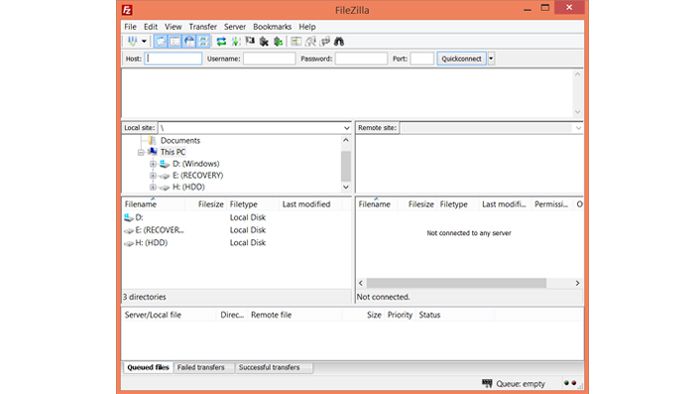Image resolution: width=700 pixels, height=394 pixels.
Task: Open the Local site path dropdown
Action: 346,128
